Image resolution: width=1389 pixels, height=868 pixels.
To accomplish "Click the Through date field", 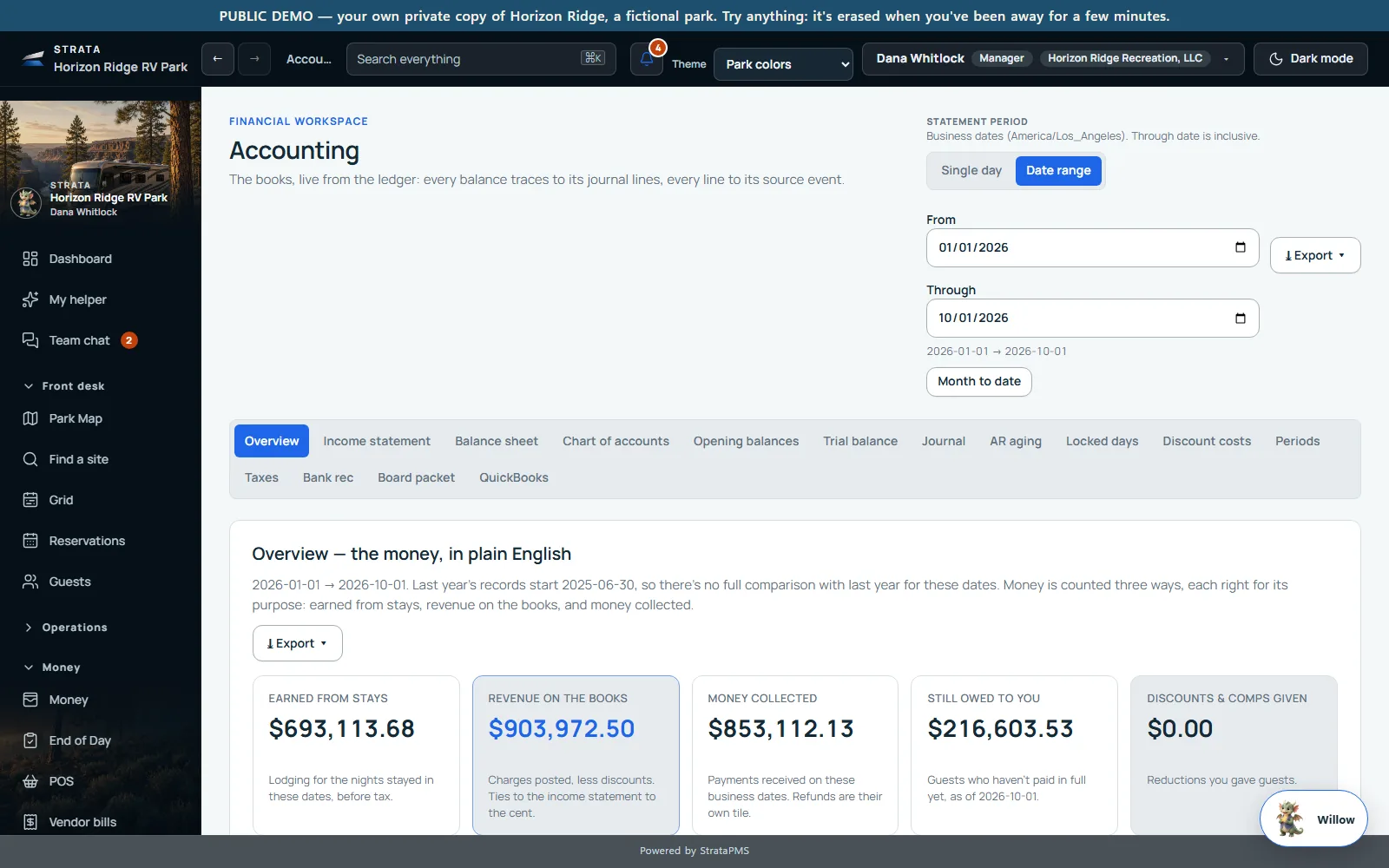I will pos(1092,318).
